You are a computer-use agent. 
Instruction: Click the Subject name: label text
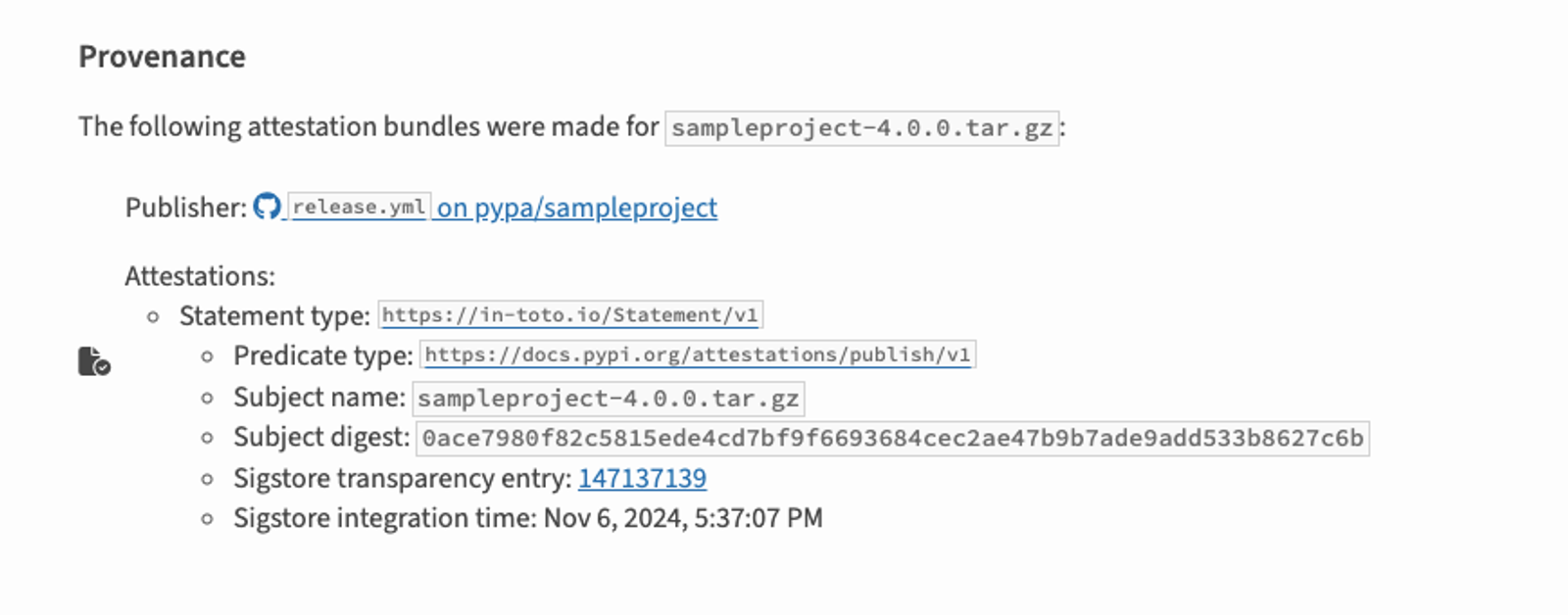319,398
